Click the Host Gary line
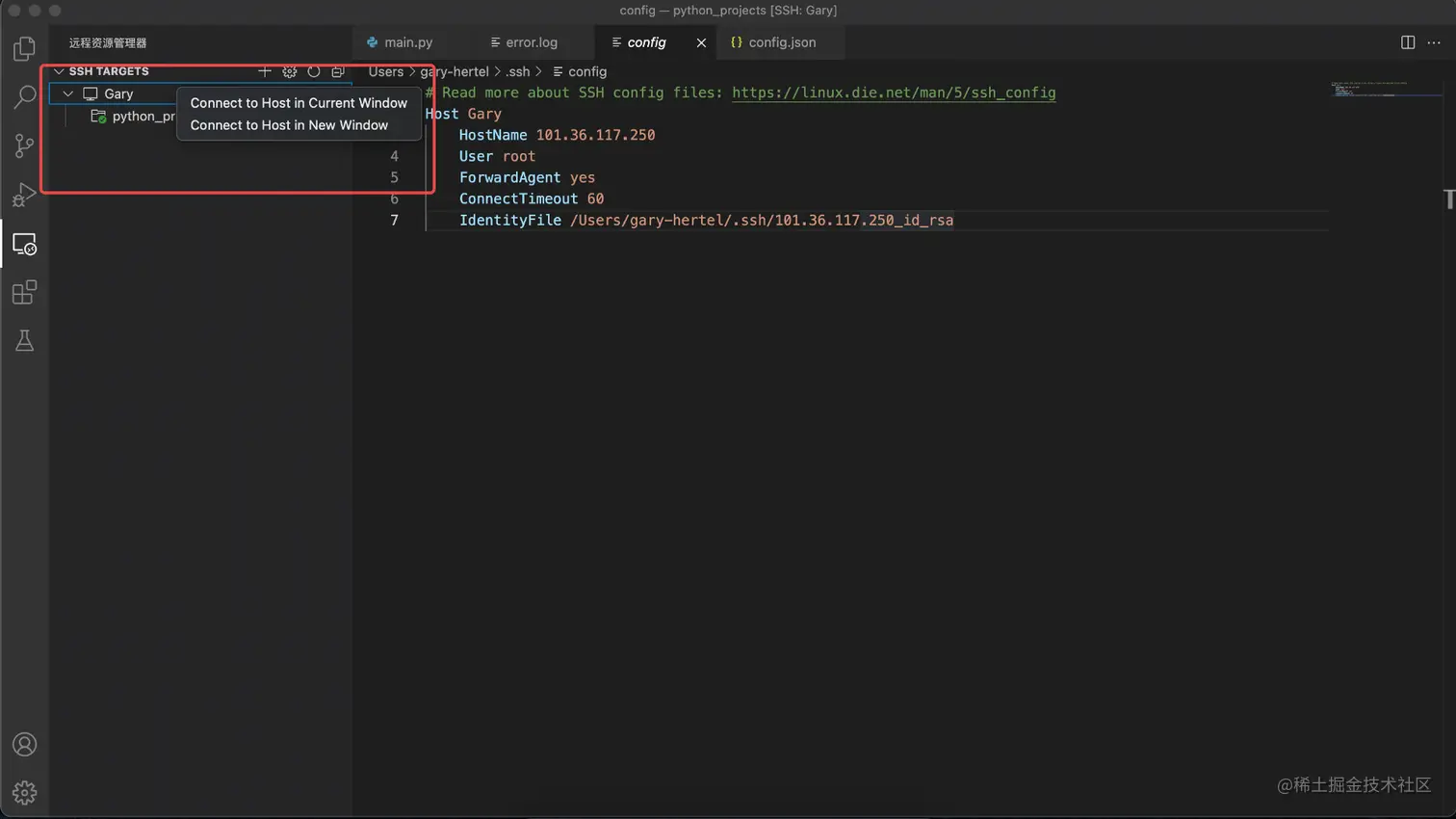The image size is (1456, 819). 463,114
